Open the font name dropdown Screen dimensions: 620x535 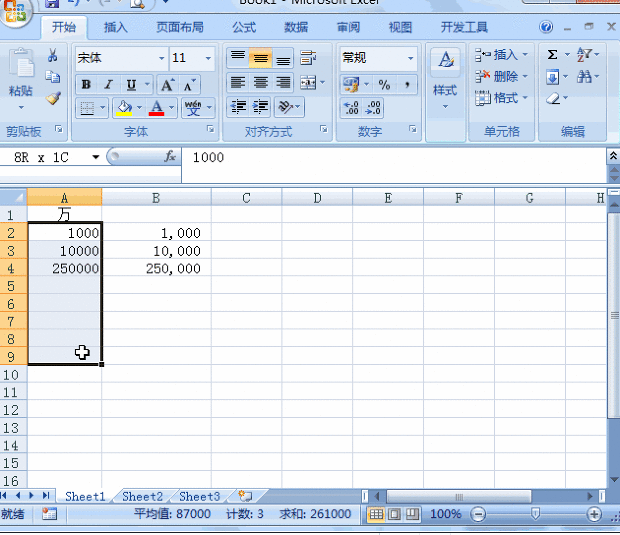tap(161, 58)
